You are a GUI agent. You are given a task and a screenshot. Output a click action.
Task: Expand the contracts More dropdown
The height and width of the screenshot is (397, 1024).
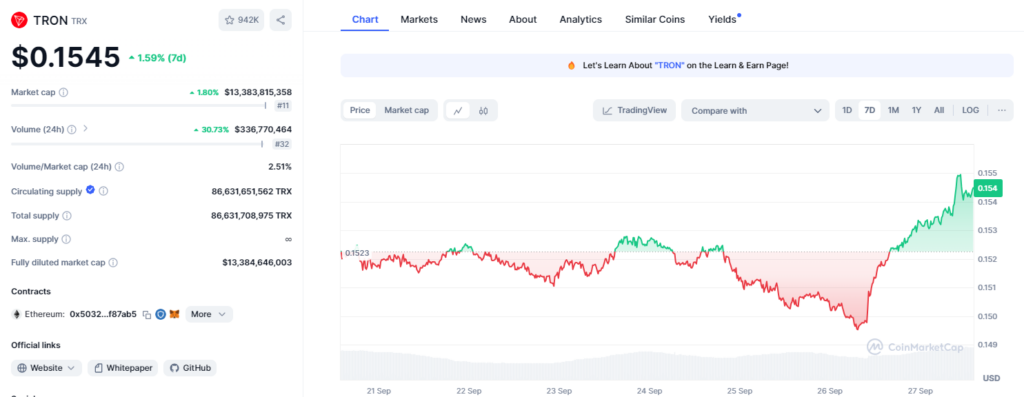(209, 314)
